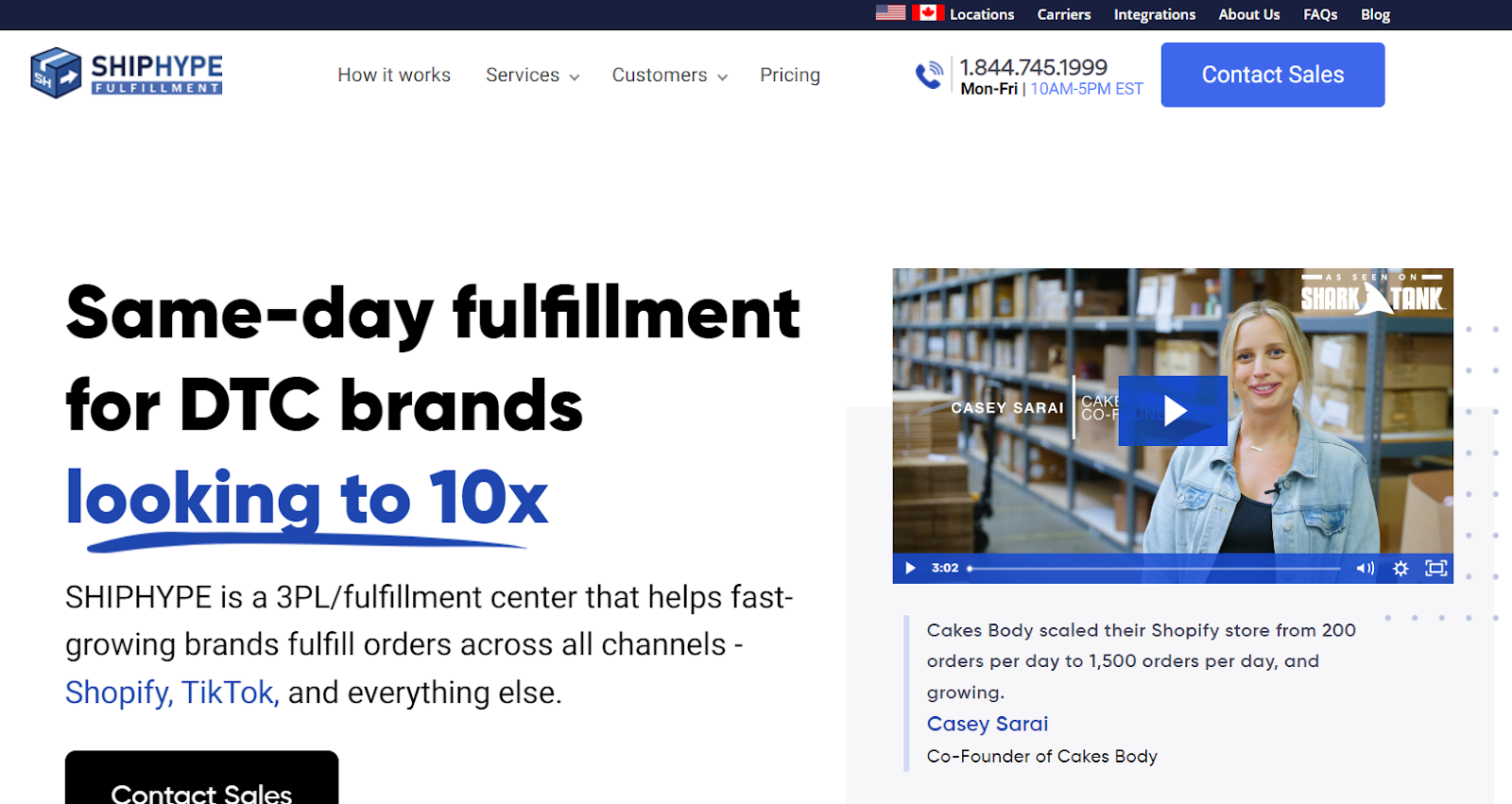This screenshot has height=804, width=1512.
Task: Expand the Customers dropdown menu
Action: pos(669,75)
